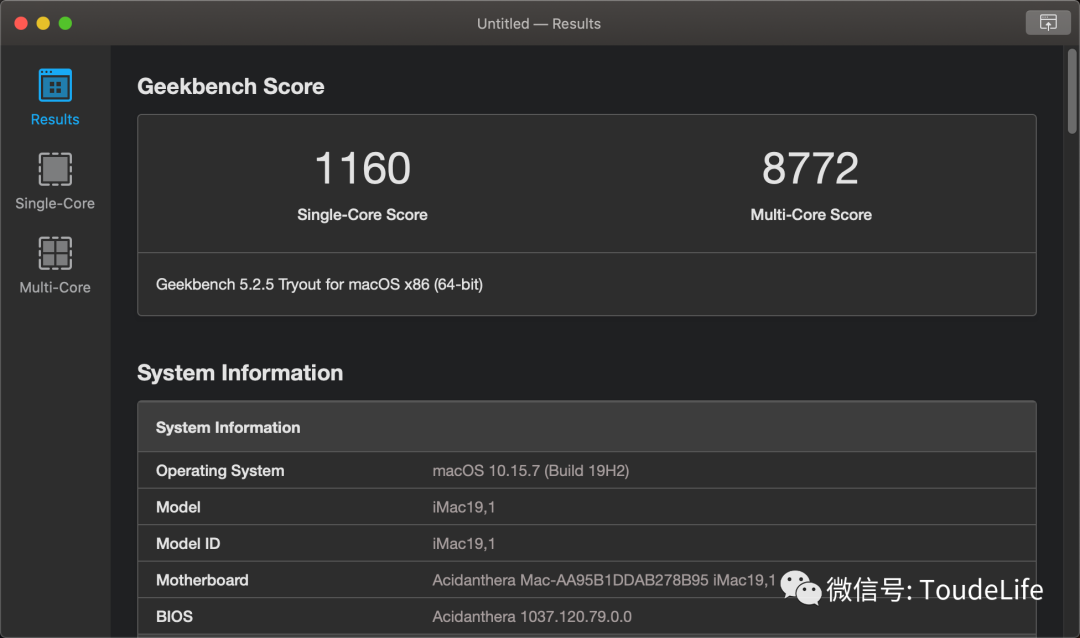1080x638 pixels.
Task: Click the Single-Core Score label
Action: [362, 215]
